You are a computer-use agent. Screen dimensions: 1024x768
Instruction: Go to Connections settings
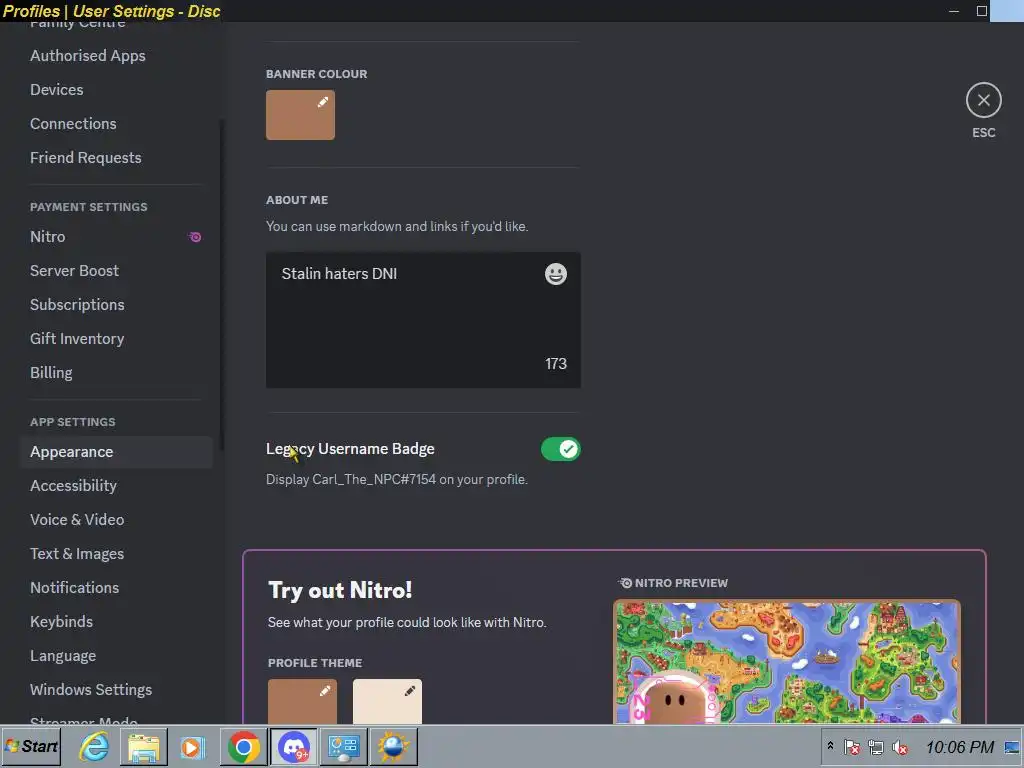tap(73, 123)
